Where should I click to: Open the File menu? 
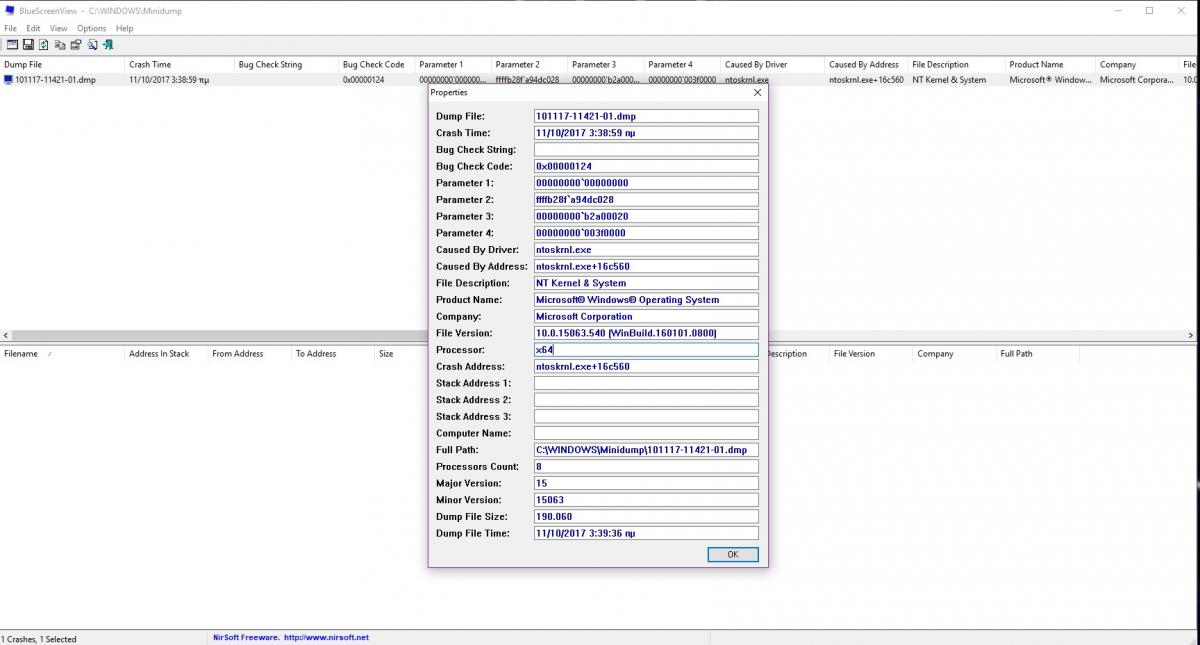click(10, 28)
